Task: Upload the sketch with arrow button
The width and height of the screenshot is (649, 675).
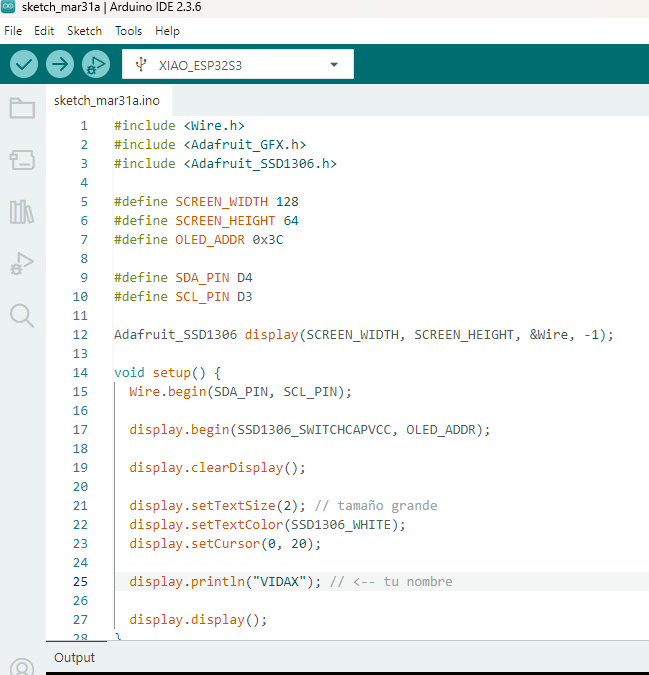Action: point(60,64)
